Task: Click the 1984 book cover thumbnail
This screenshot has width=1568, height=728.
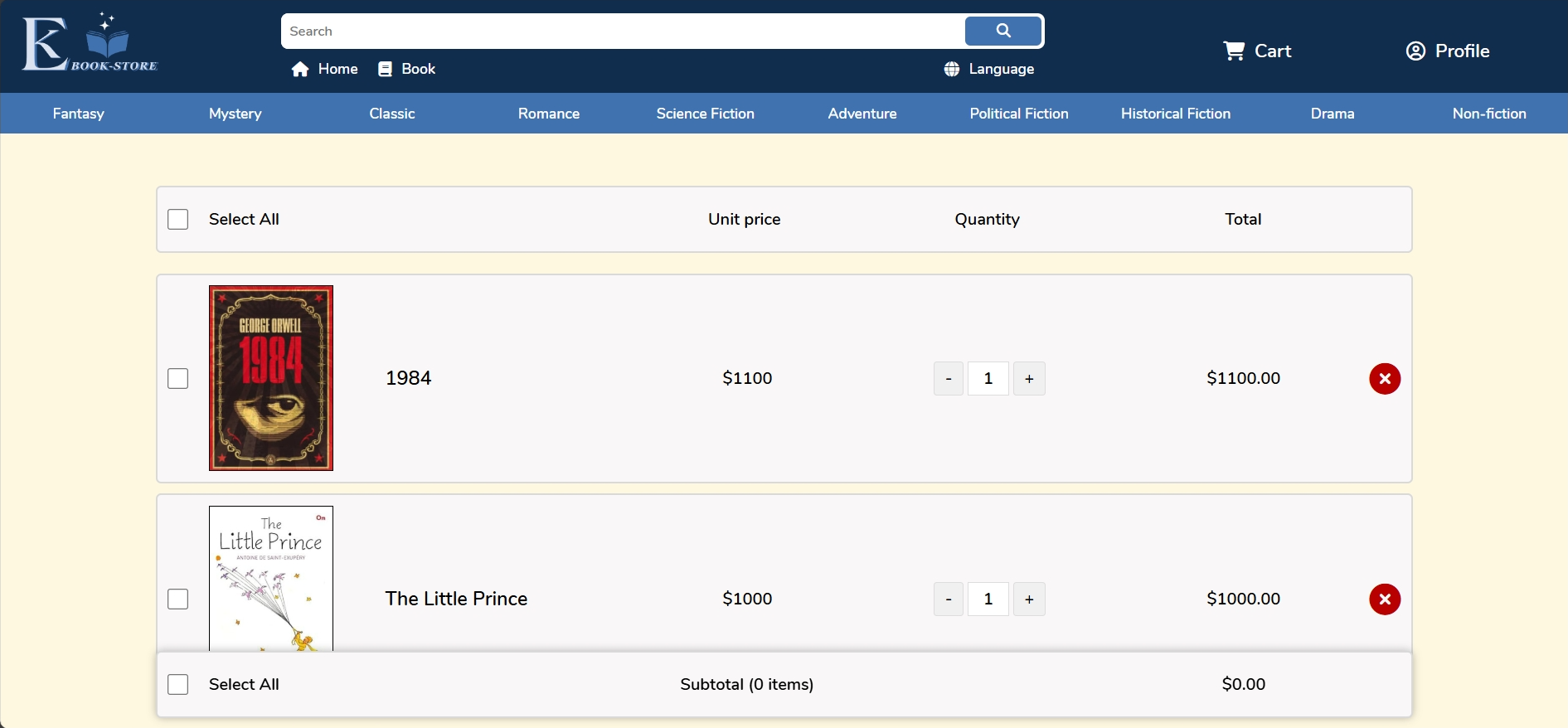Action: 271,378
